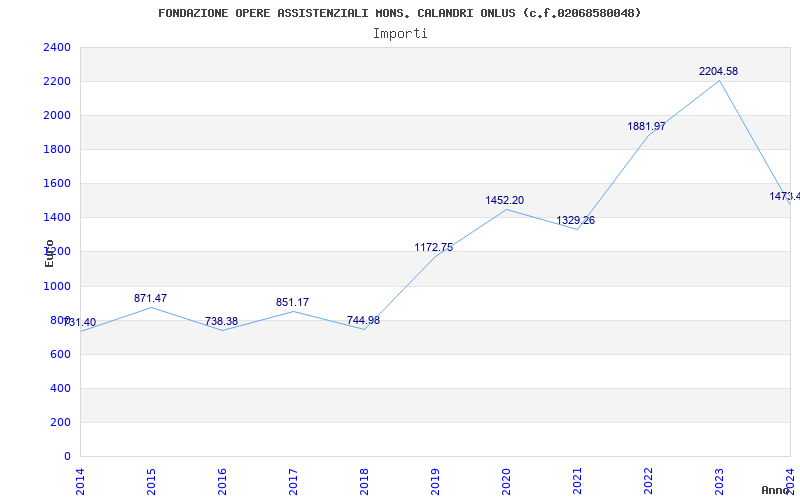The image size is (800, 500).
Task: Select the 744.98 data label
Action: tap(363, 320)
